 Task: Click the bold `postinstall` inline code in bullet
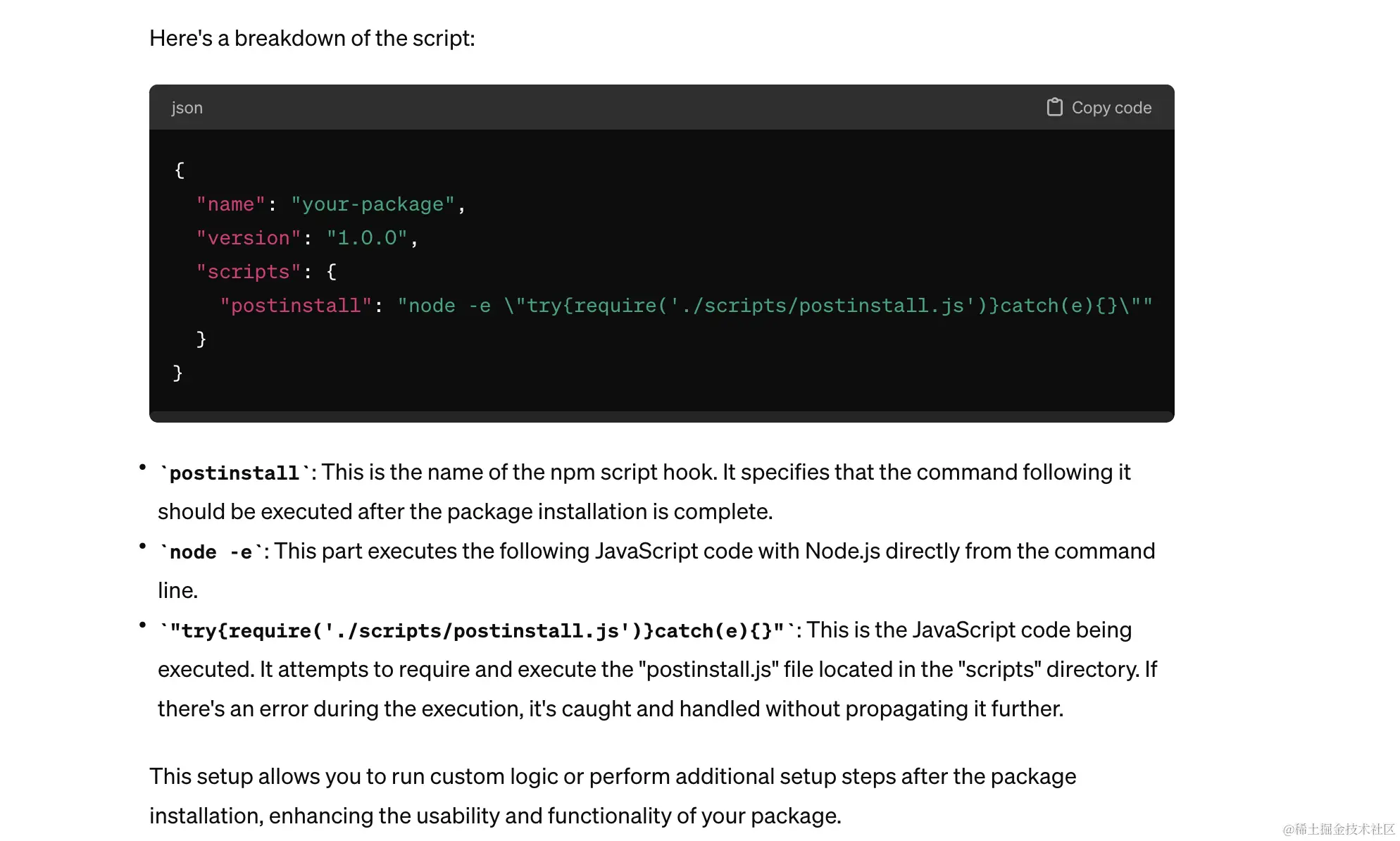[235, 473]
